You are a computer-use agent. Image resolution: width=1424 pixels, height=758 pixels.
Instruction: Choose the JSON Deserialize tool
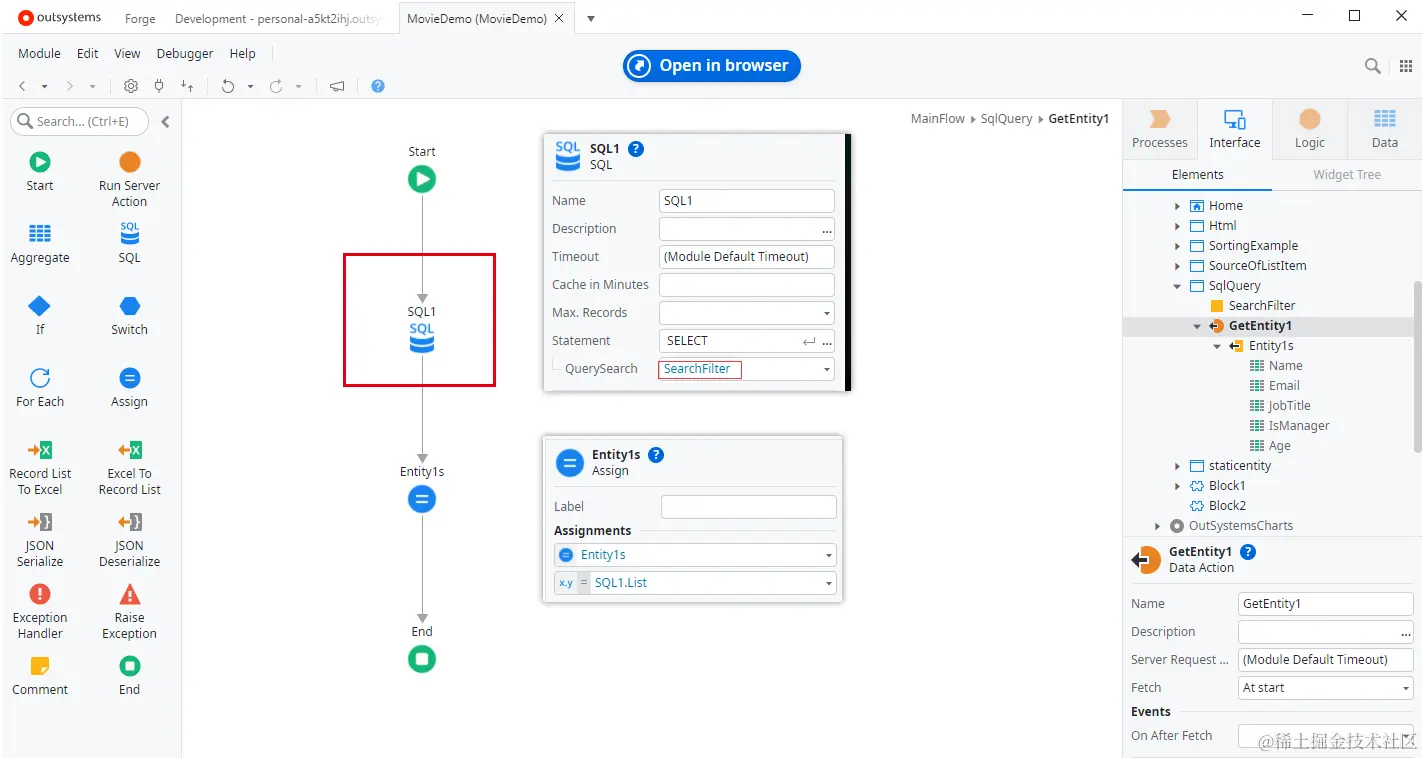pyautogui.click(x=129, y=539)
